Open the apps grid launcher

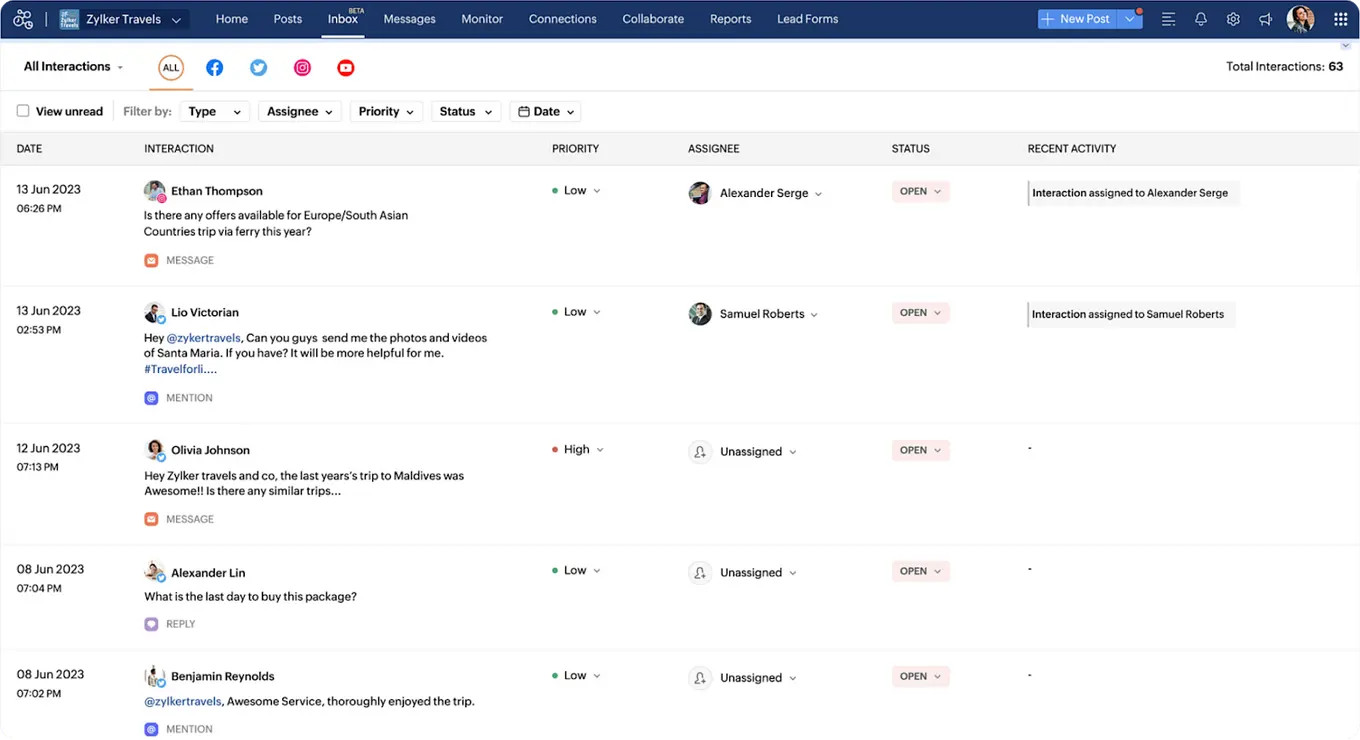pos(1338,18)
